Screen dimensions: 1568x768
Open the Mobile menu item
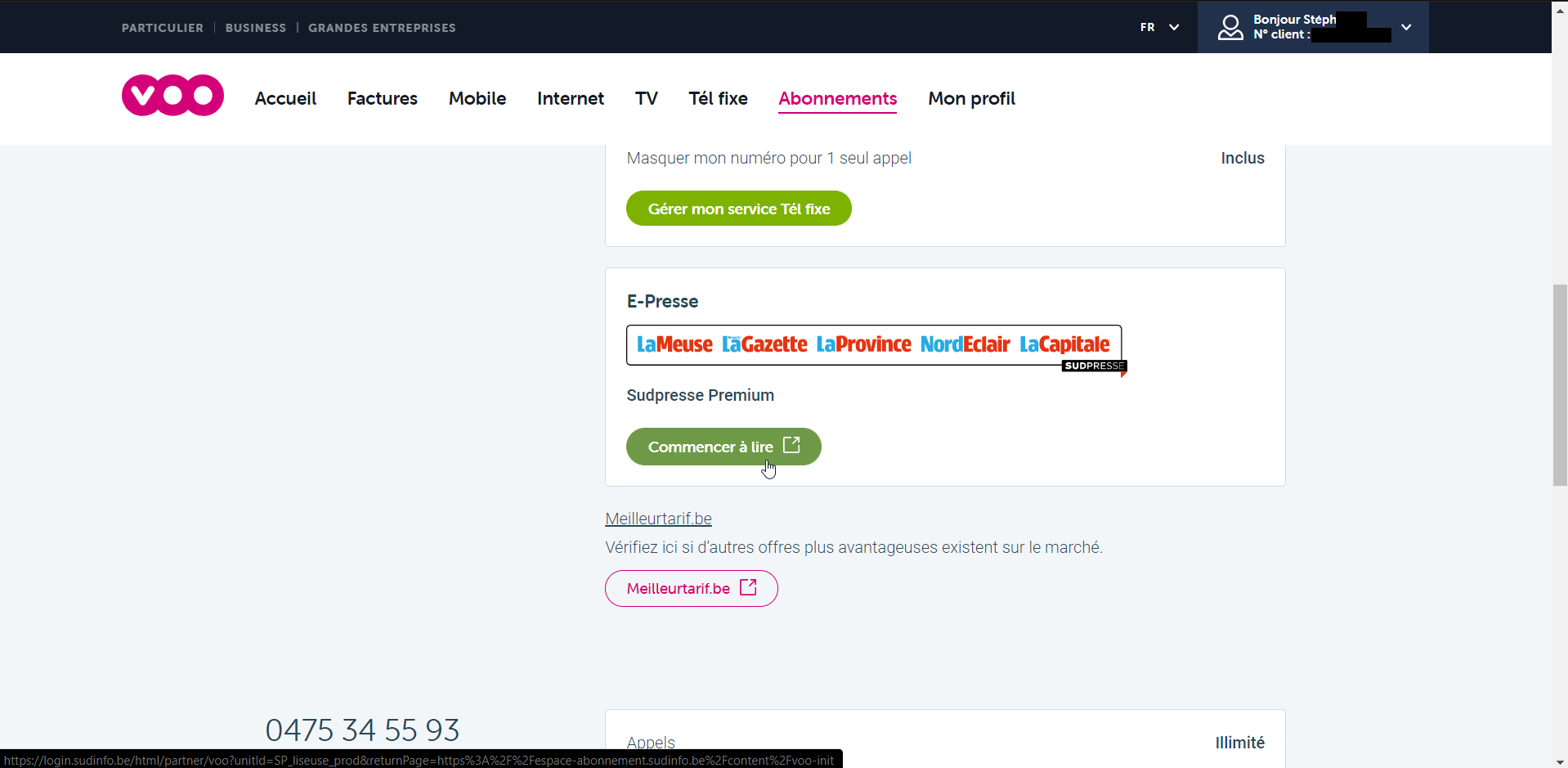click(x=477, y=98)
